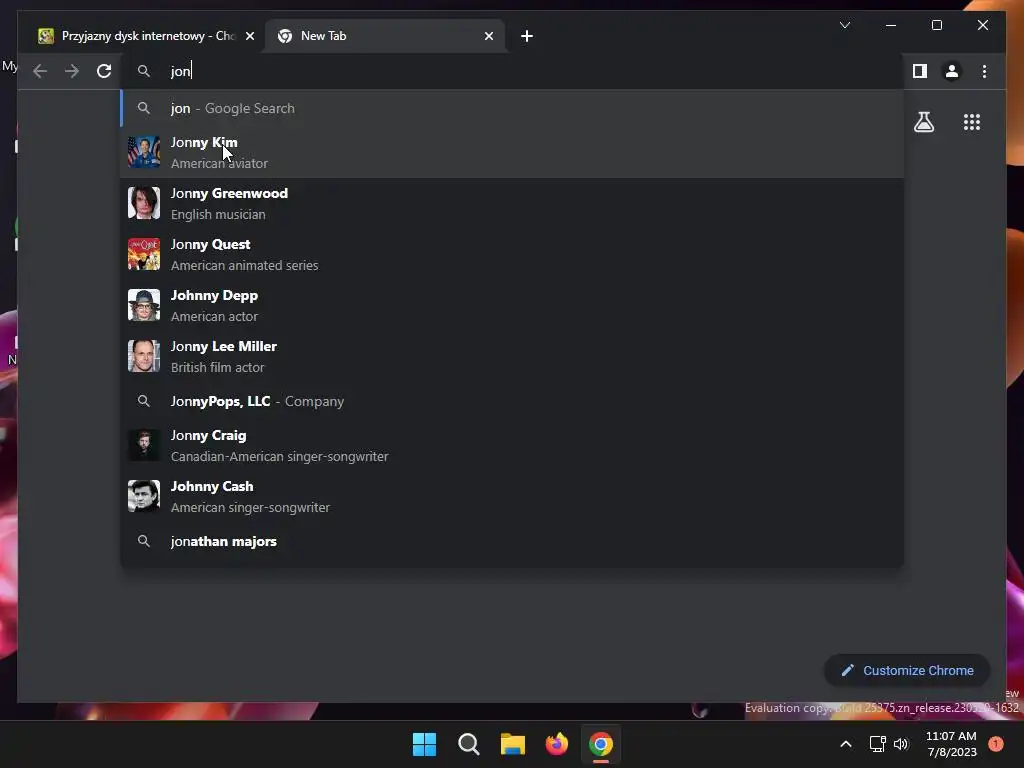Open the Windows Start menu
Screen dimensions: 1024x768
(424, 744)
